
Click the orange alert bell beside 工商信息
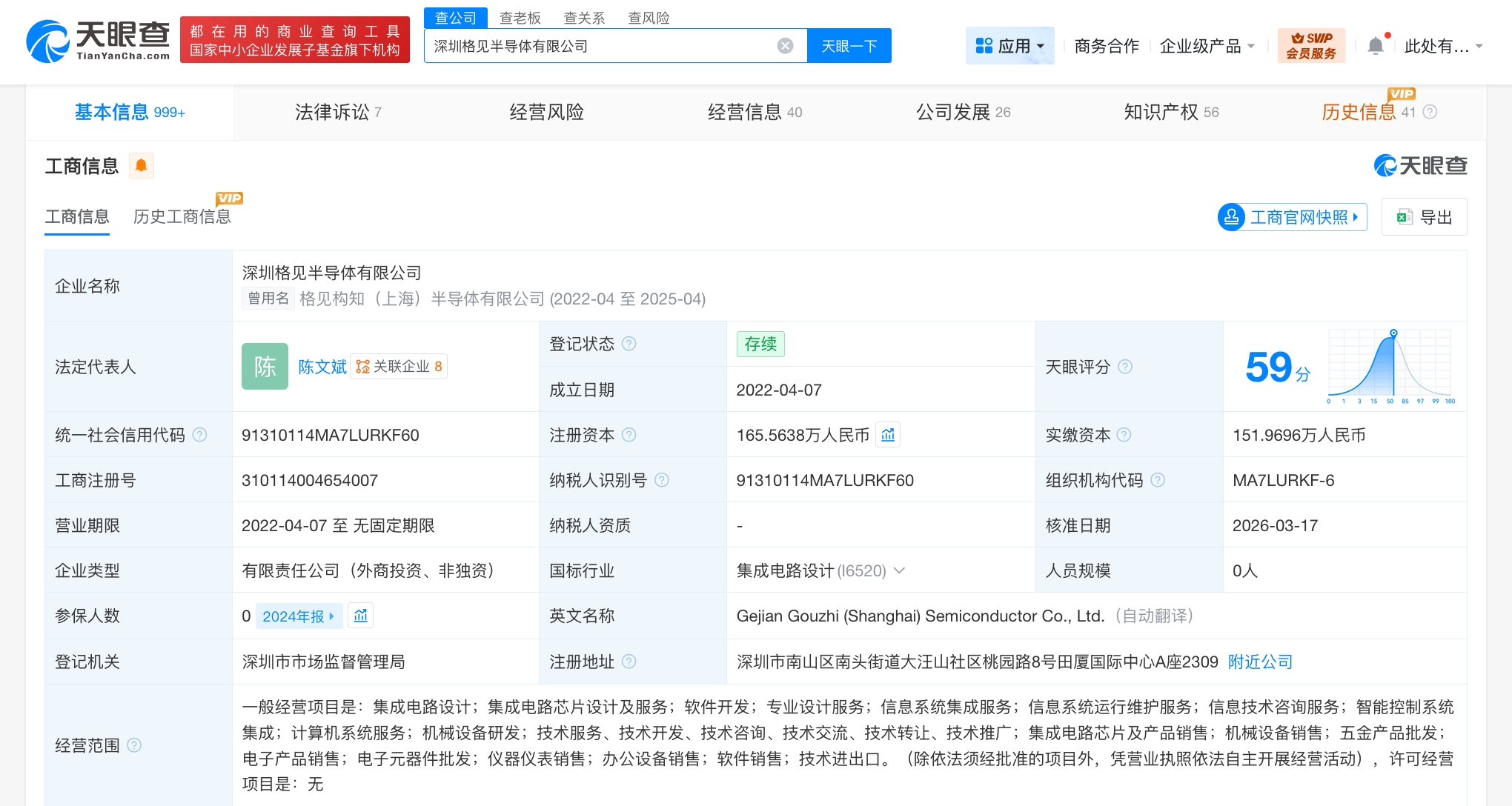[x=141, y=165]
